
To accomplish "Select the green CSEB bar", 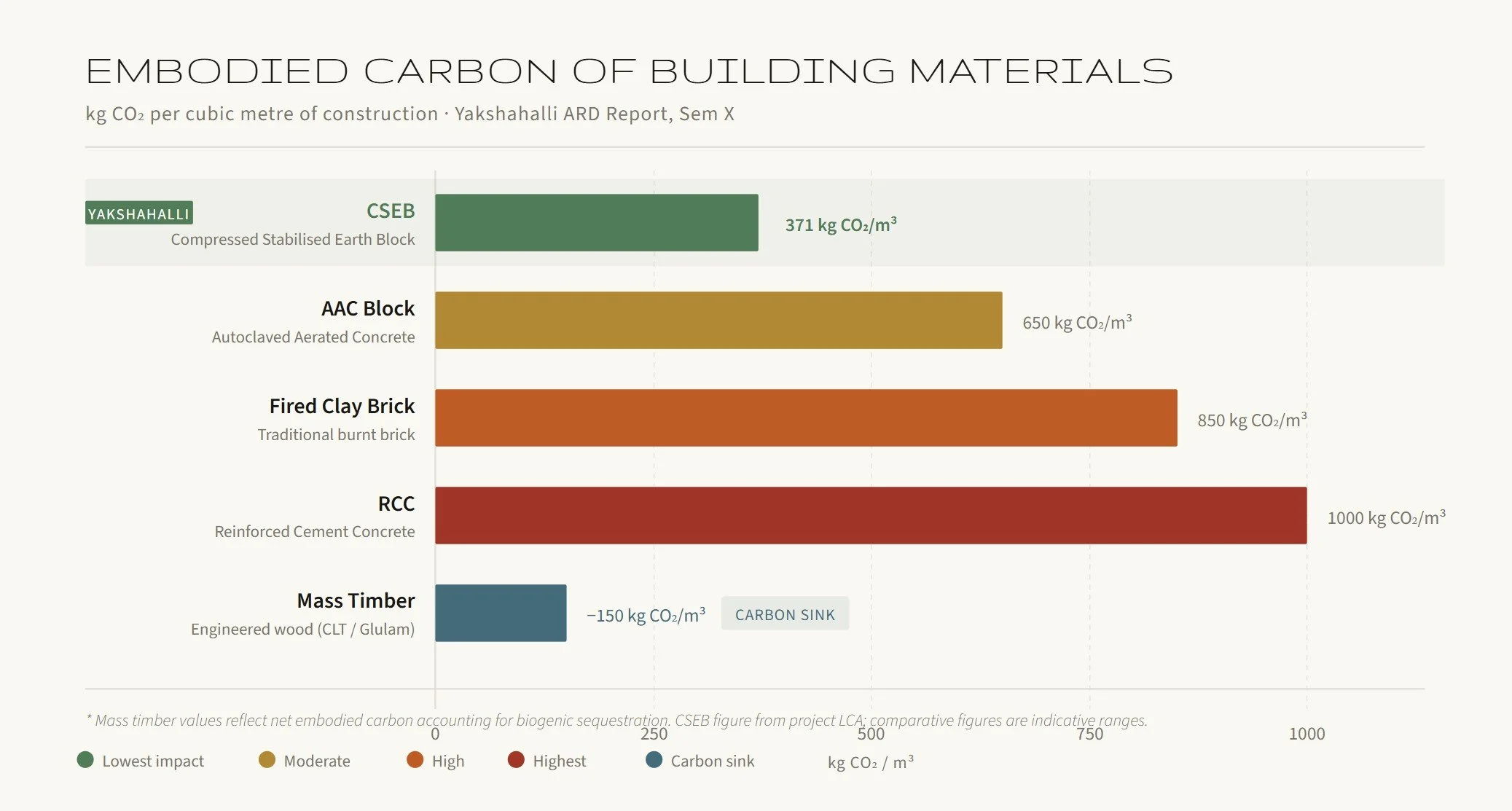I will [596, 223].
